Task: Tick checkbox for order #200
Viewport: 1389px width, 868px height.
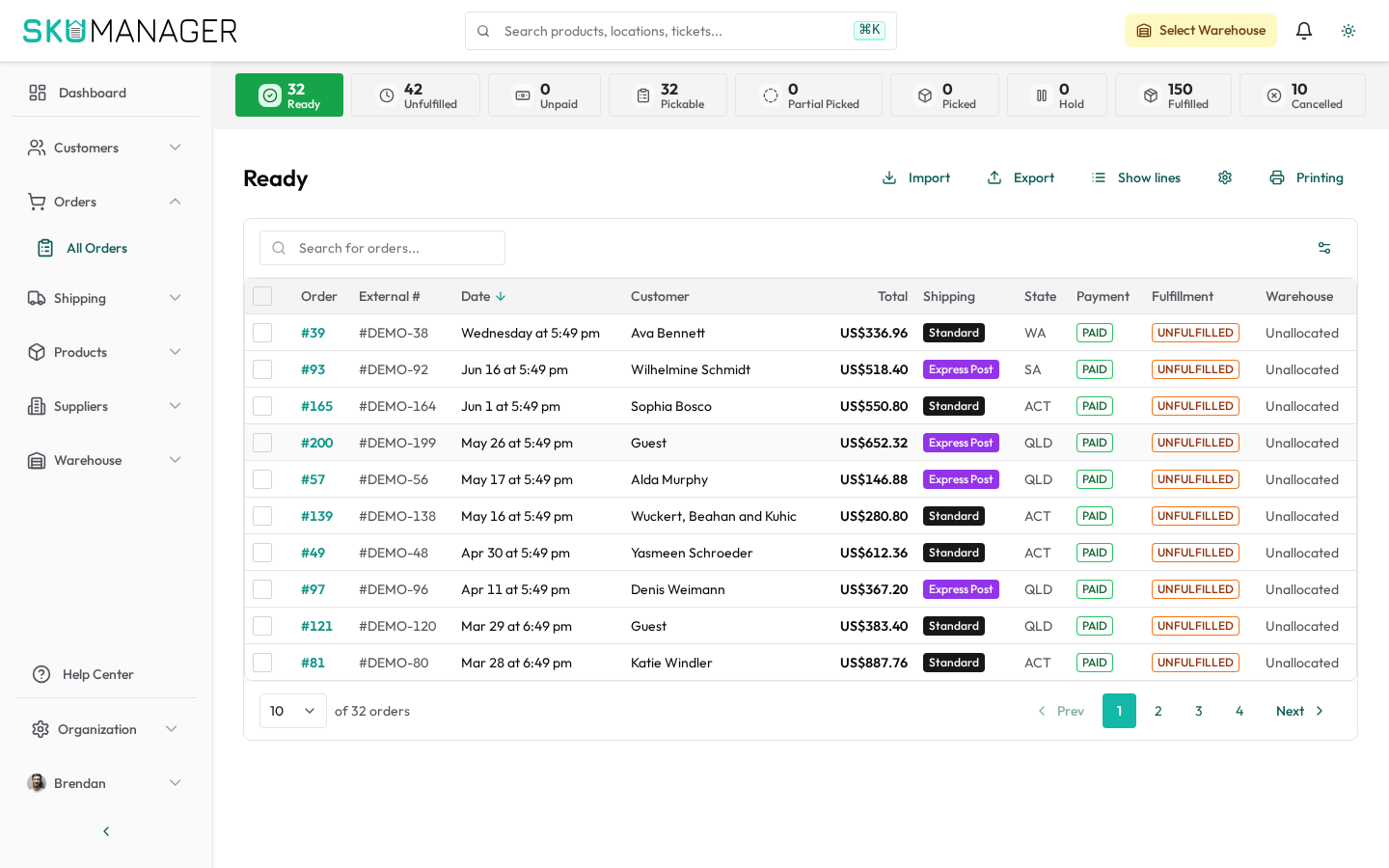Action: 262,443
